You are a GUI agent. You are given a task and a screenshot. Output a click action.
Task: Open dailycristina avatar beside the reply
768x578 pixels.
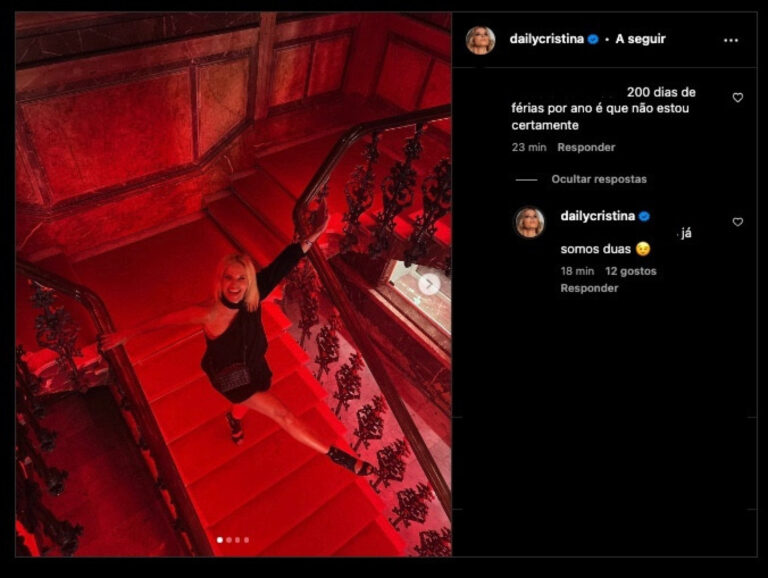click(530, 222)
